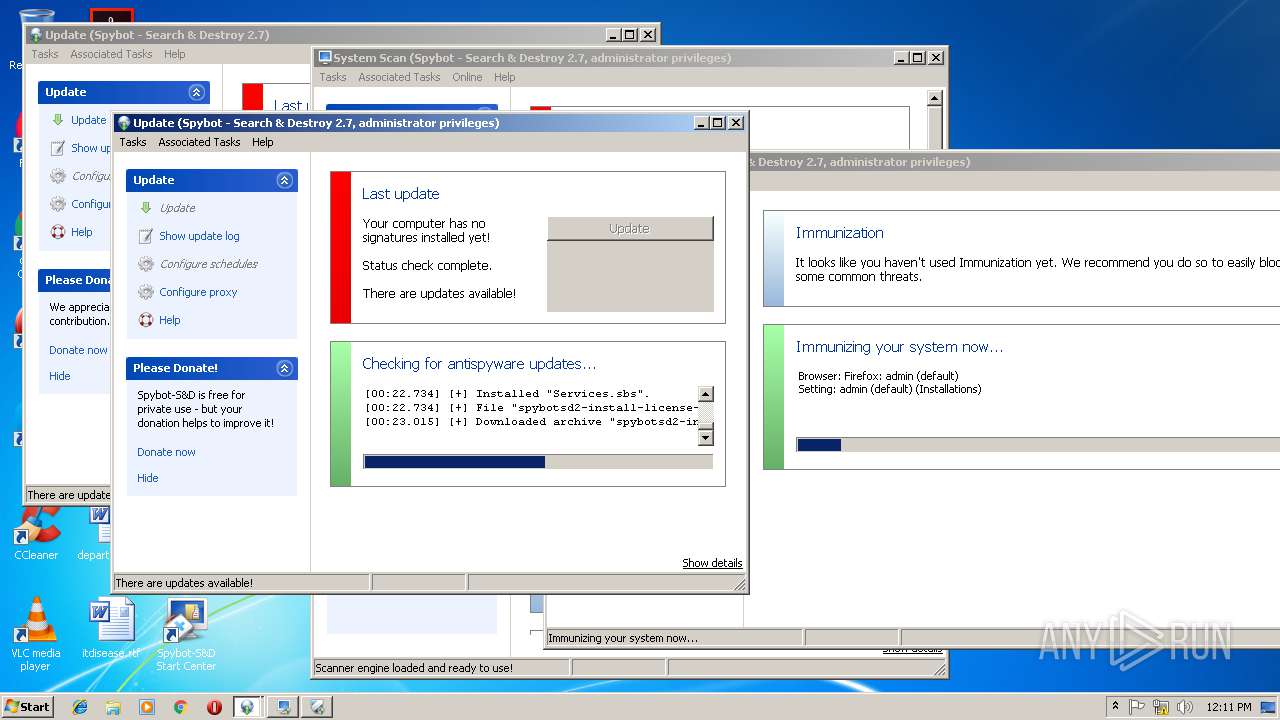The width and height of the screenshot is (1280, 720).
Task: Click taskbar clock showing 12:11 PM
Action: click(x=1229, y=707)
